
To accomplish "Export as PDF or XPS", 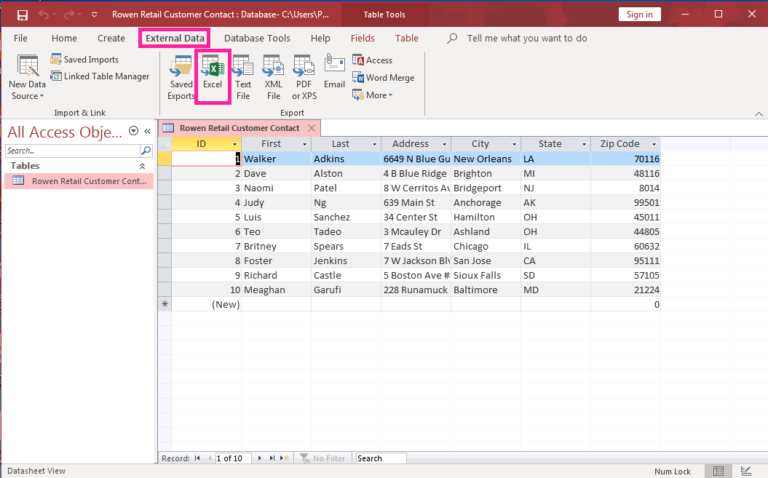I will pyautogui.click(x=304, y=77).
